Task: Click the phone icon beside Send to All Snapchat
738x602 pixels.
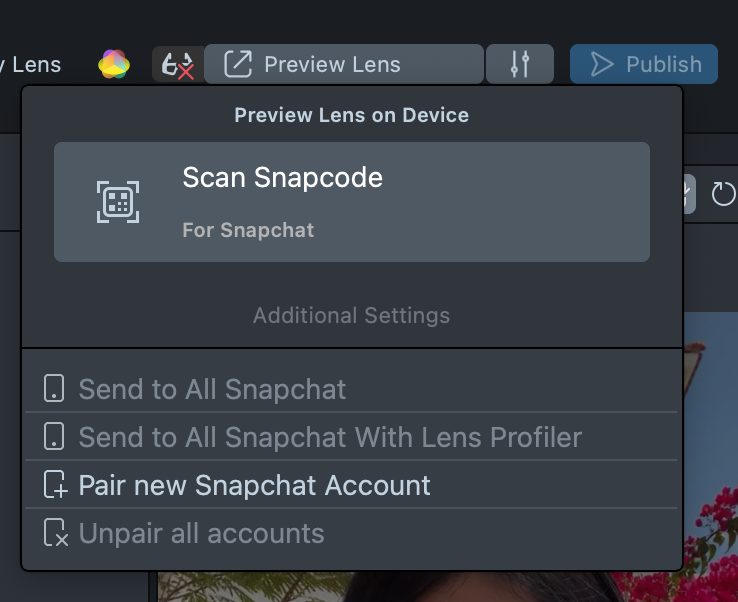Action: pos(55,389)
